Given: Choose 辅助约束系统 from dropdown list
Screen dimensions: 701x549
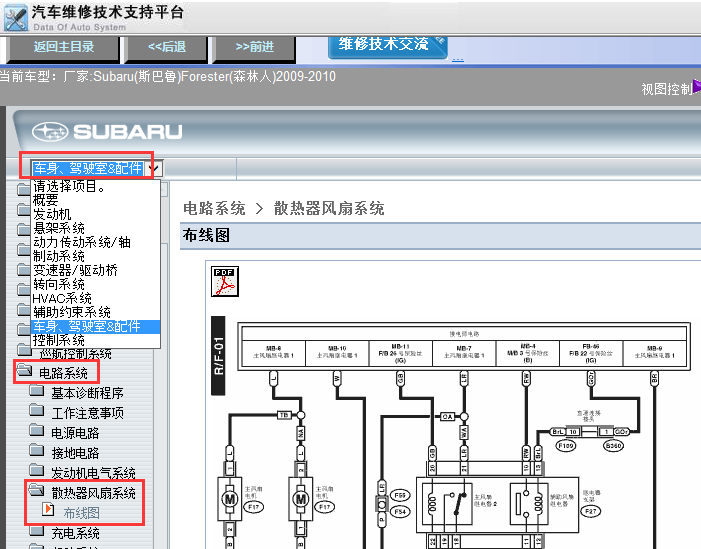Looking at the screenshot, I should point(96,312).
